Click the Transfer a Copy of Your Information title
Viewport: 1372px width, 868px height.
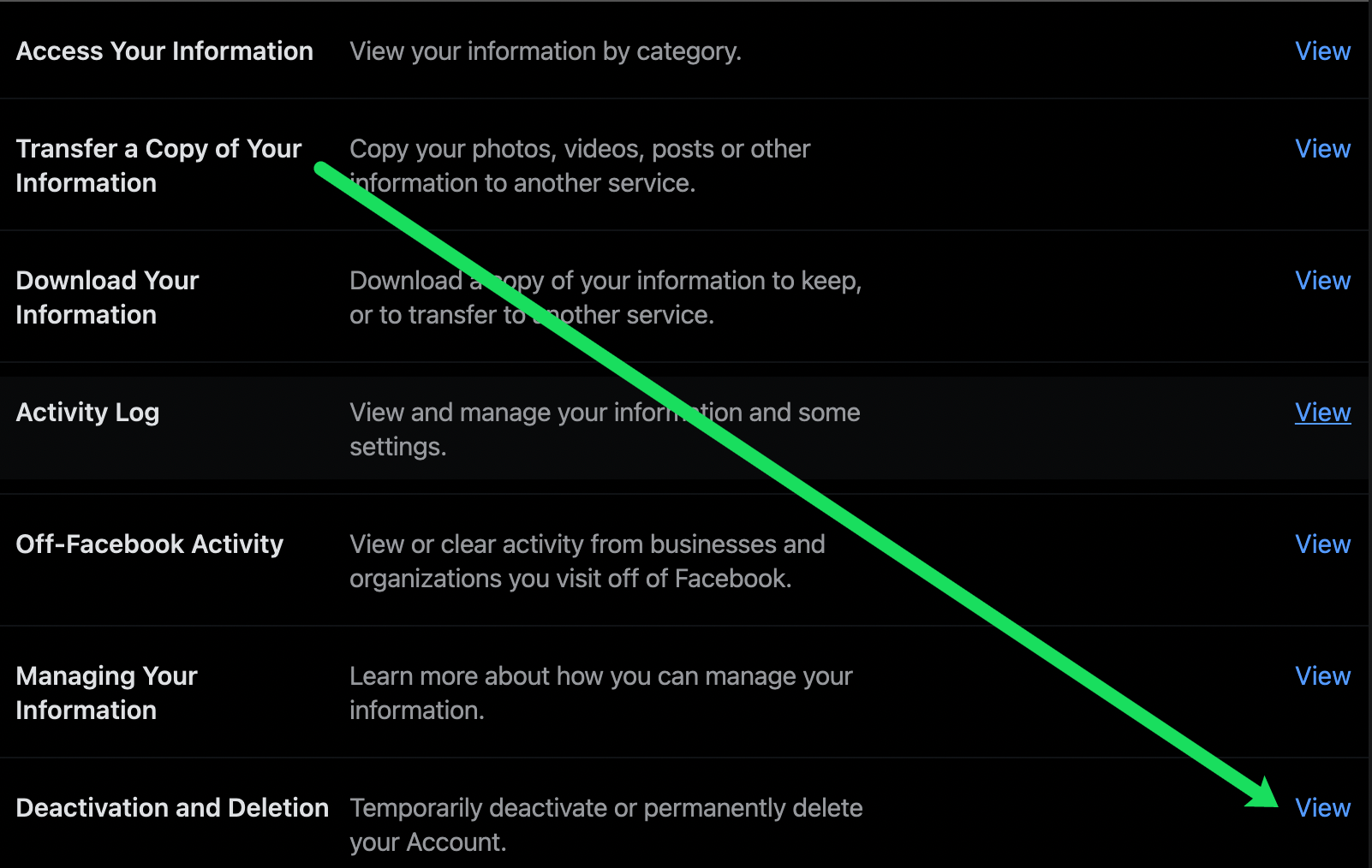(158, 166)
